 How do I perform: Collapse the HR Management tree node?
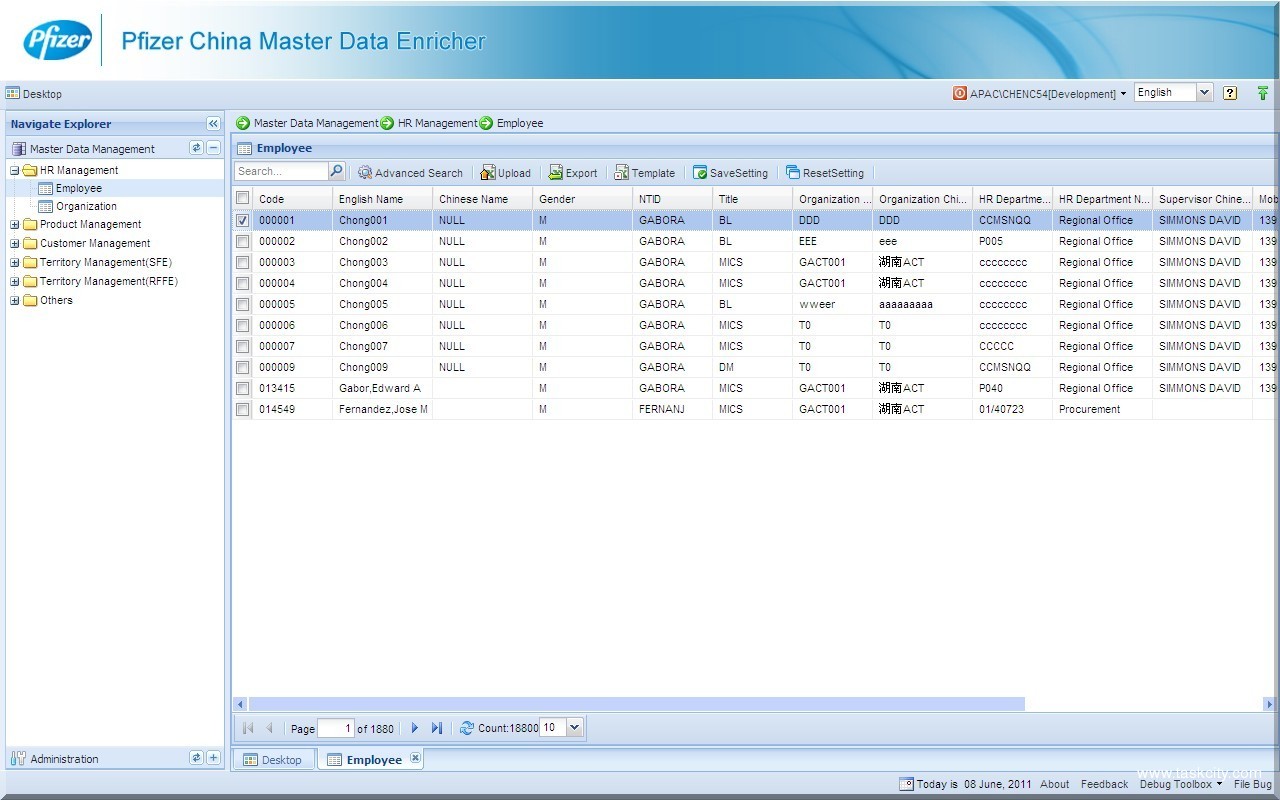pos(15,170)
